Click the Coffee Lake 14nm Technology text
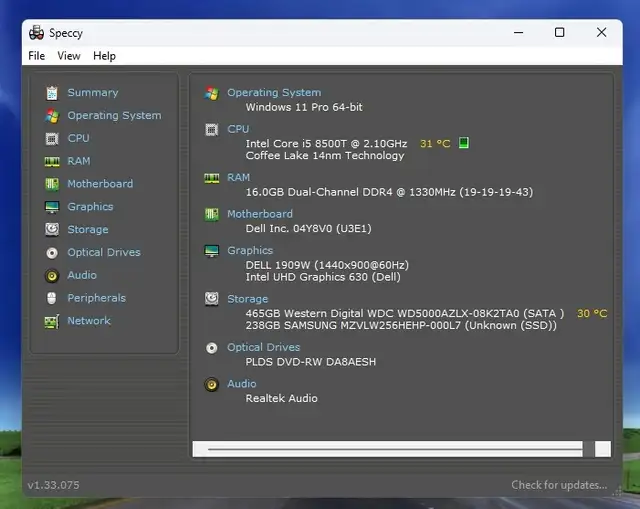Viewport: 640px width, 509px height. [x=325, y=156]
